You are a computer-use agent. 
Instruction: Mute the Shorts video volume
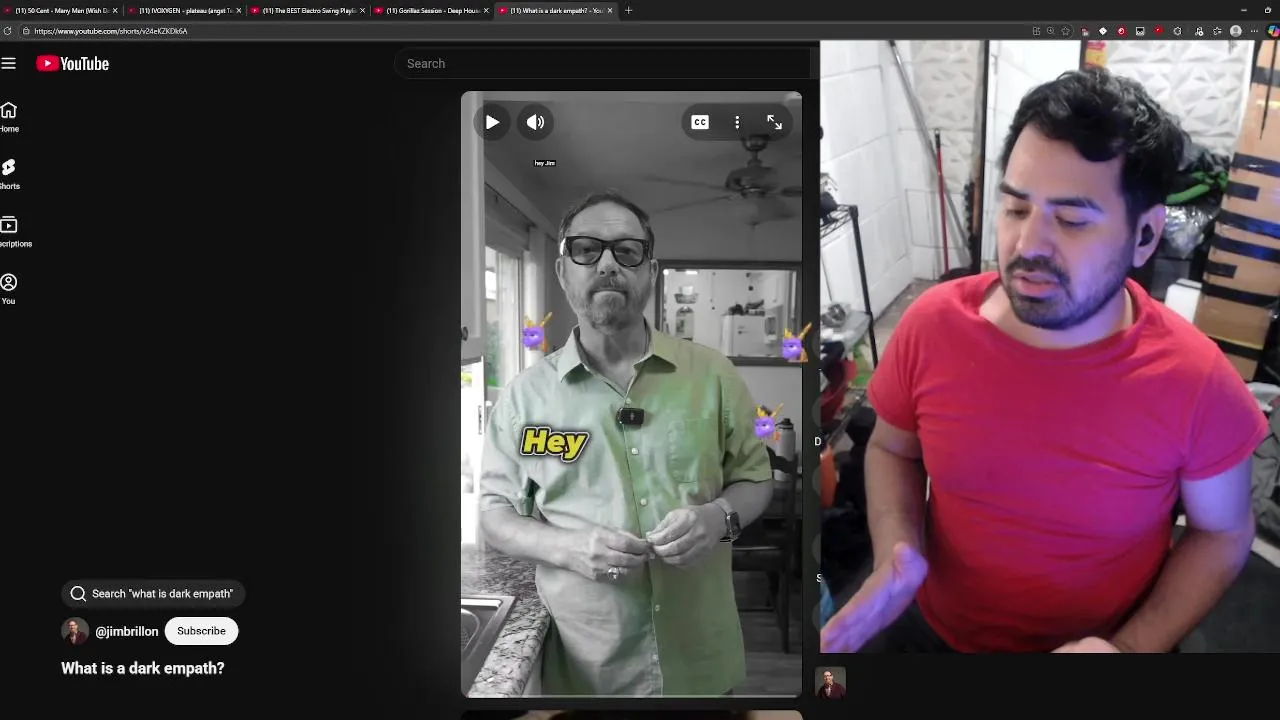pyautogui.click(x=536, y=122)
